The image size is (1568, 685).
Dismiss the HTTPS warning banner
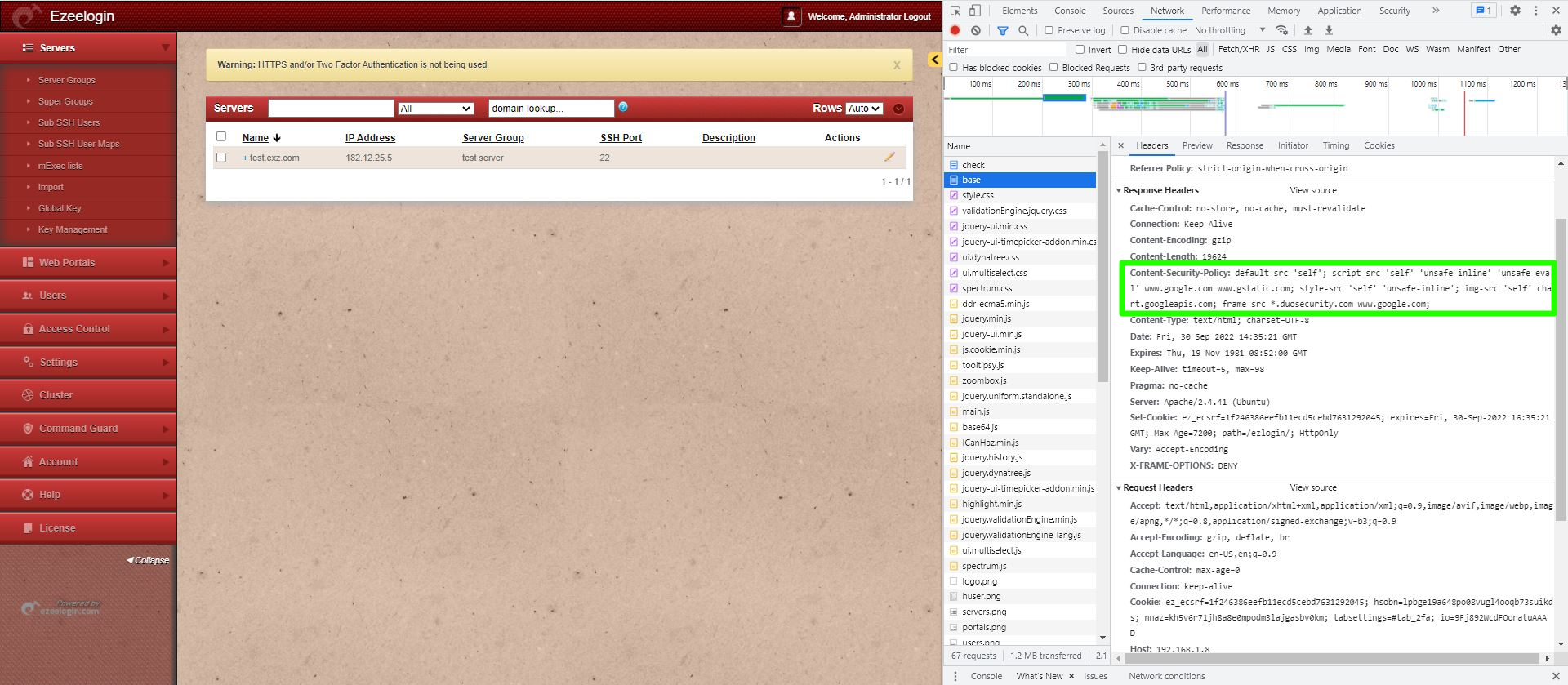tap(897, 65)
